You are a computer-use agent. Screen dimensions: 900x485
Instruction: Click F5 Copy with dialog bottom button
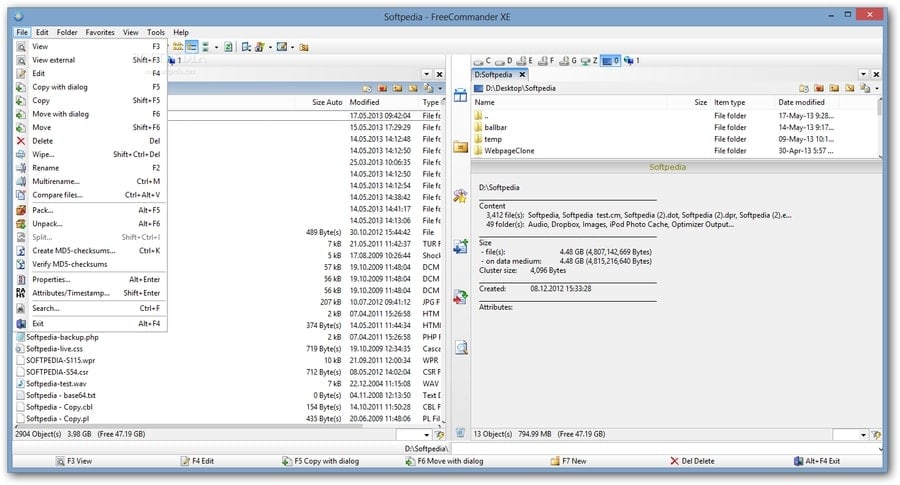(x=320, y=461)
